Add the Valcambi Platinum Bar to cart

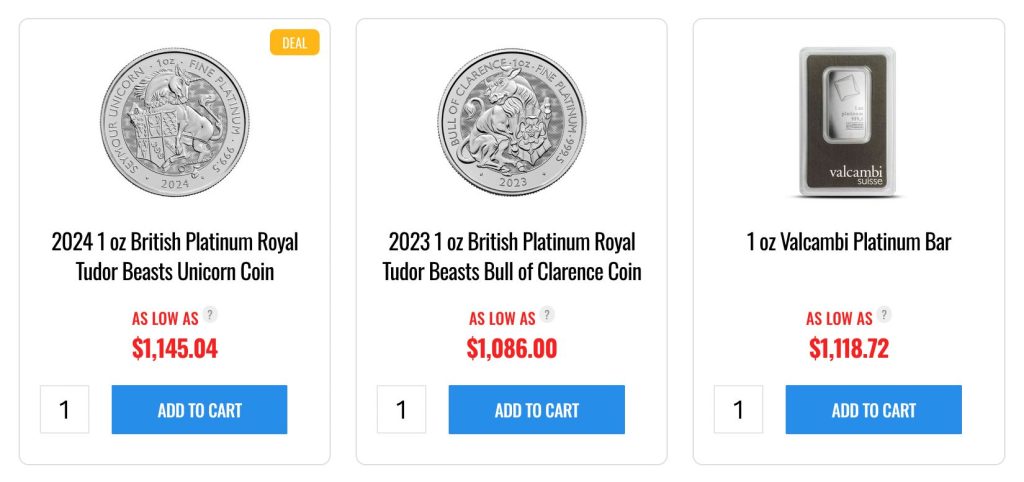[873, 410]
